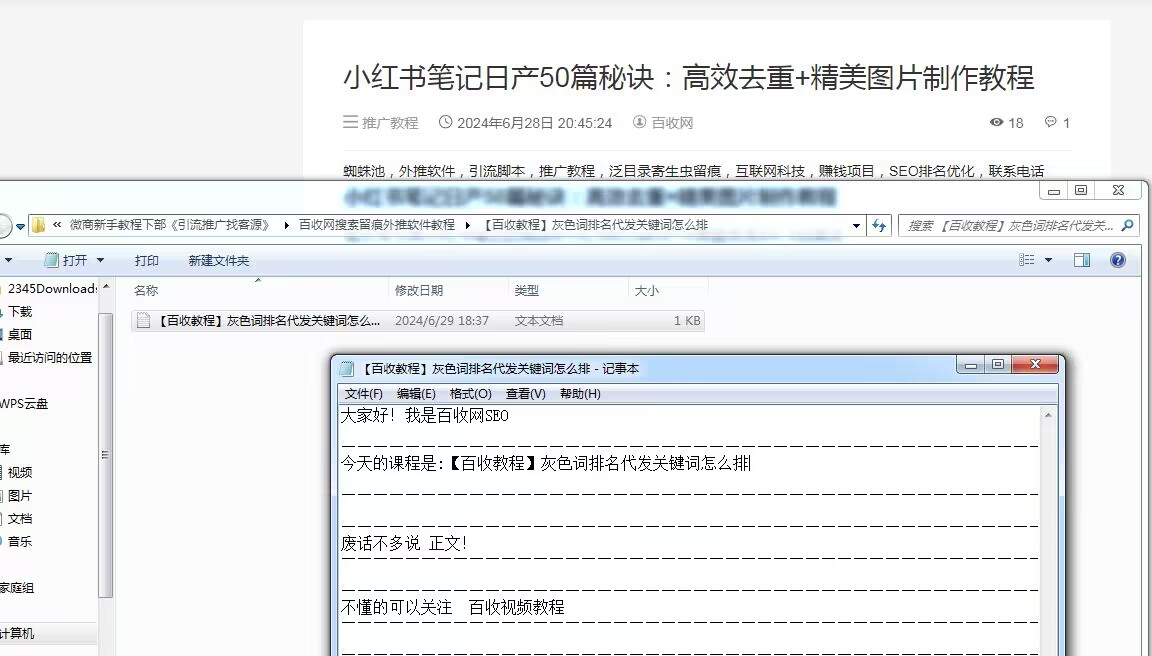This screenshot has height=656, width=1152.
Task: Open 推广教程 category link on webpage
Action: (390, 123)
